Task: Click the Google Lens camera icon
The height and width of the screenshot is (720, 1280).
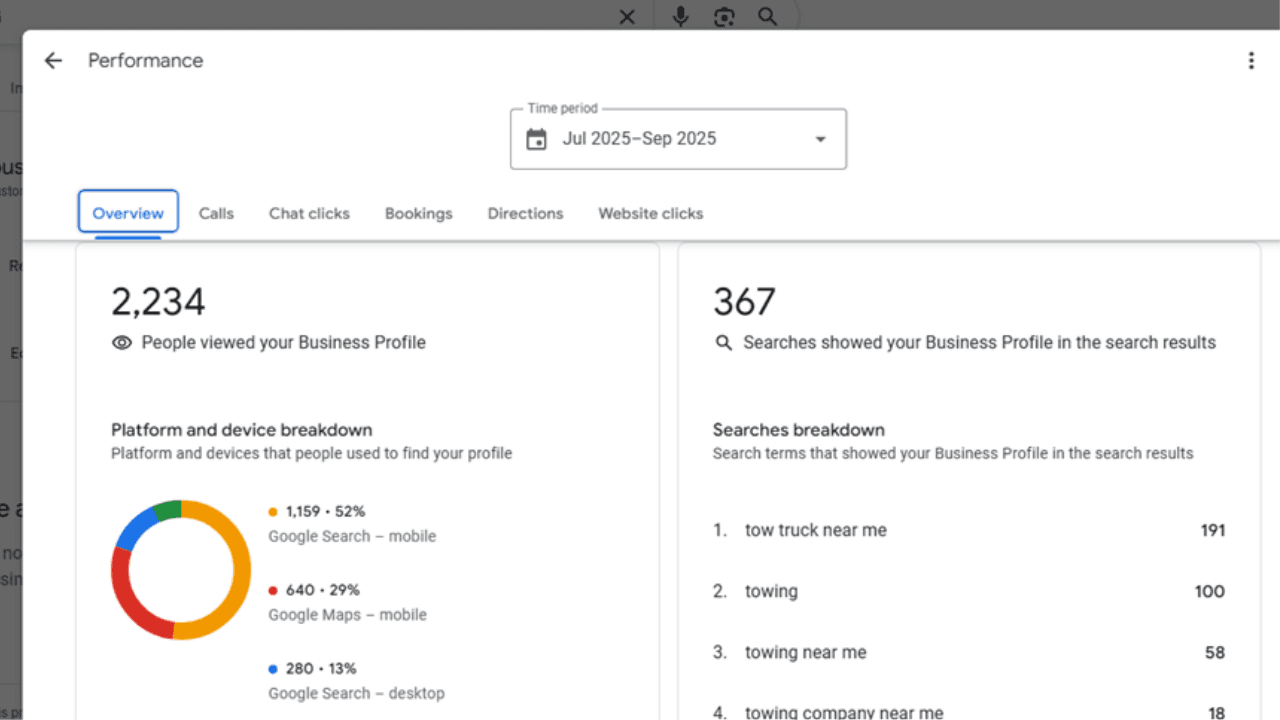Action: click(724, 17)
